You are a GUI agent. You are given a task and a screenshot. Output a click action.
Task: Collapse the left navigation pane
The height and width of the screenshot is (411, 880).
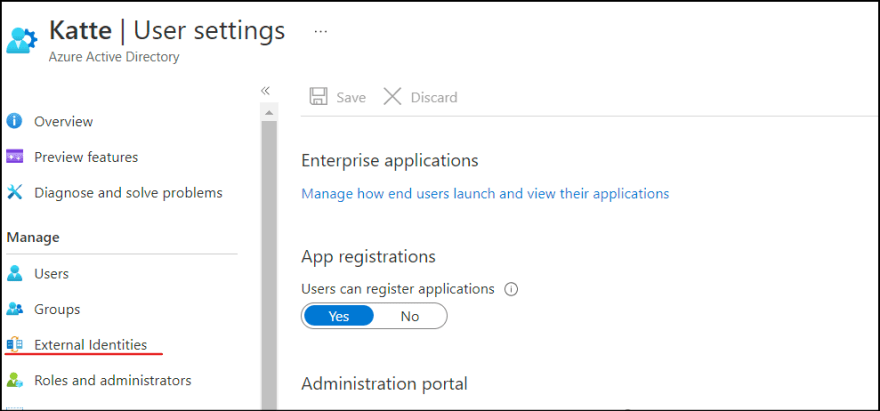click(x=265, y=91)
